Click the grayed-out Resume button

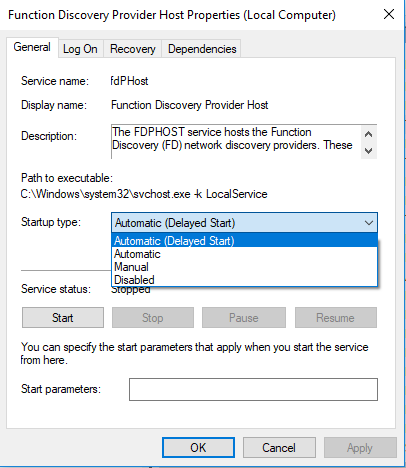coord(336,318)
